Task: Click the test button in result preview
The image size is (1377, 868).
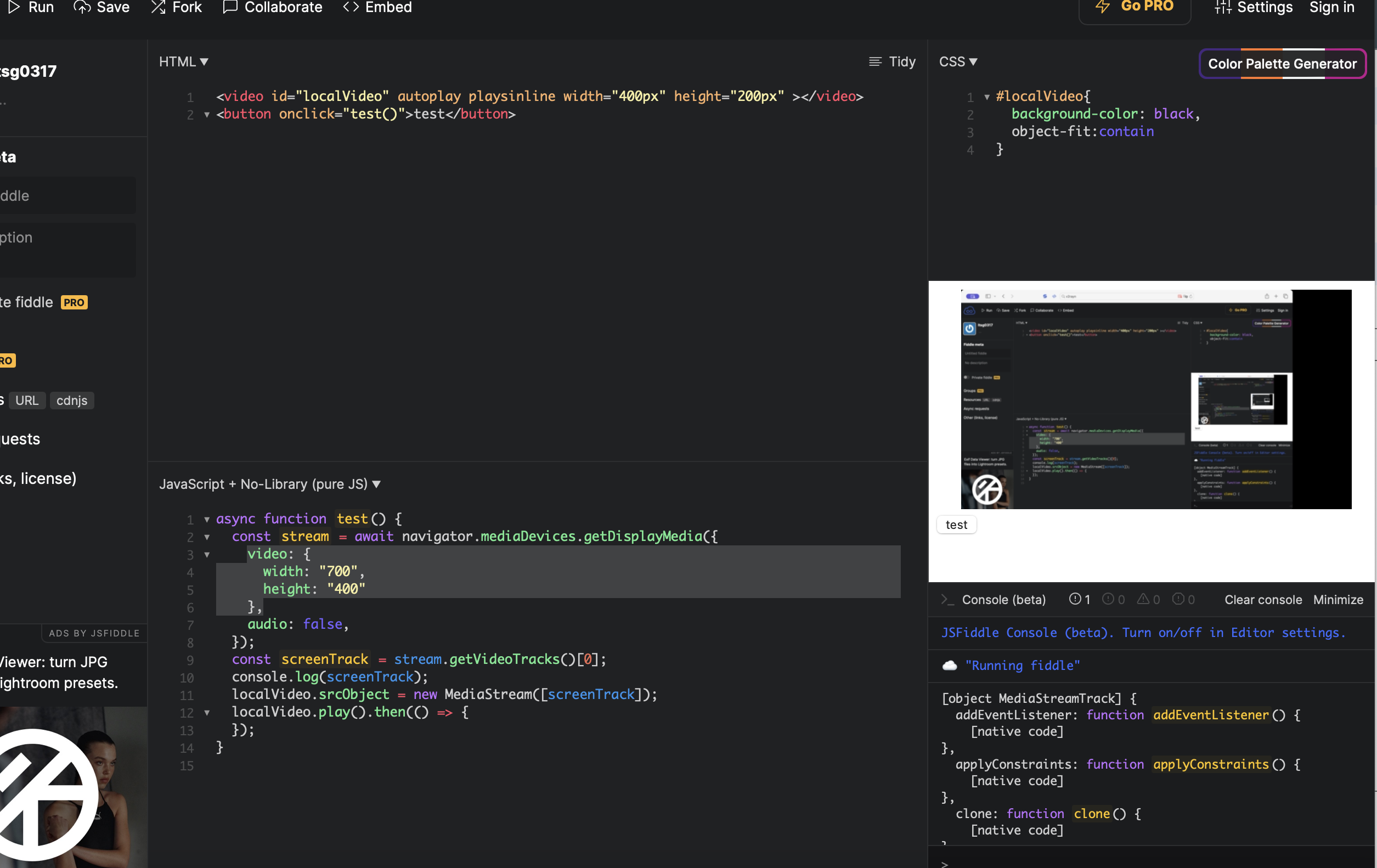Action: [956, 525]
